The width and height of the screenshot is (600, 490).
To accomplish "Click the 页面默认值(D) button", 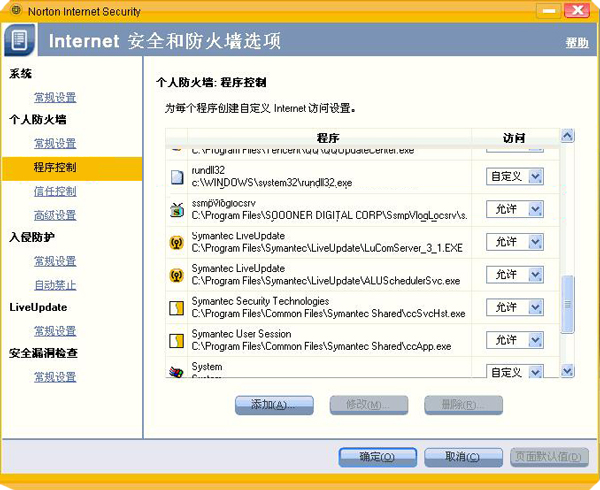I will tap(549, 457).
